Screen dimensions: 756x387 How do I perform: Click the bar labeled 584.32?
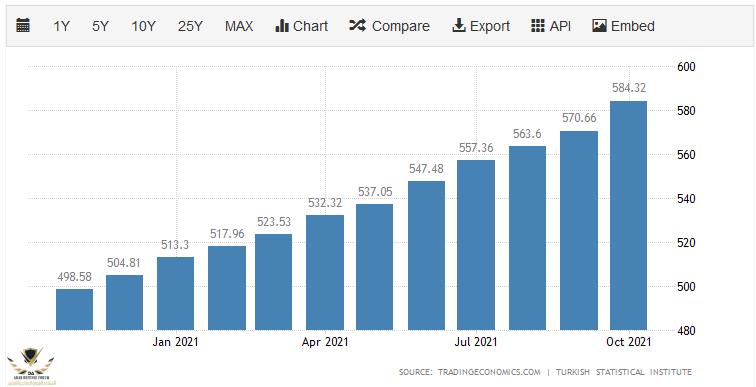(x=628, y=215)
